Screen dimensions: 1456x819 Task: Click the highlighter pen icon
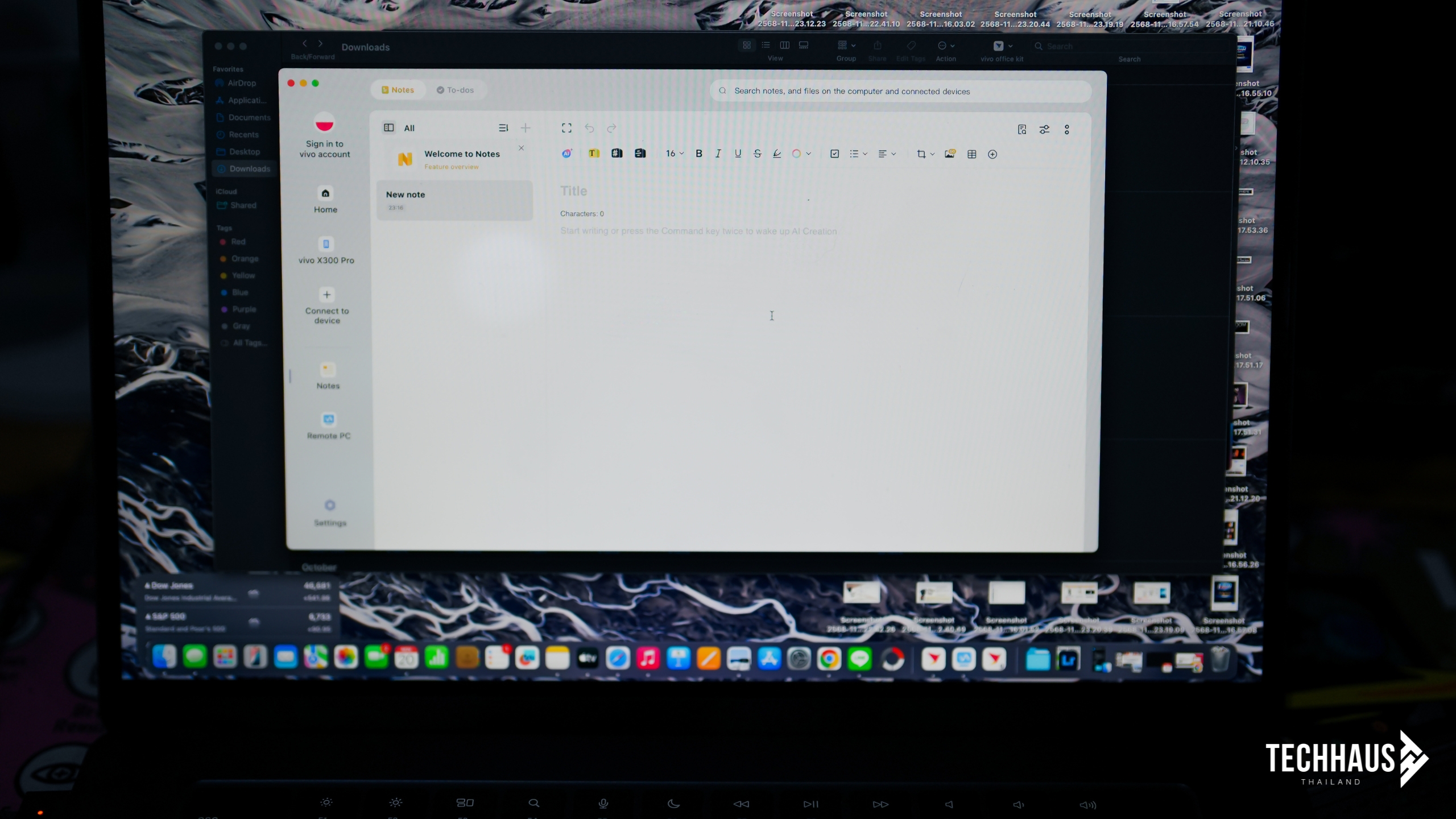pos(776,154)
